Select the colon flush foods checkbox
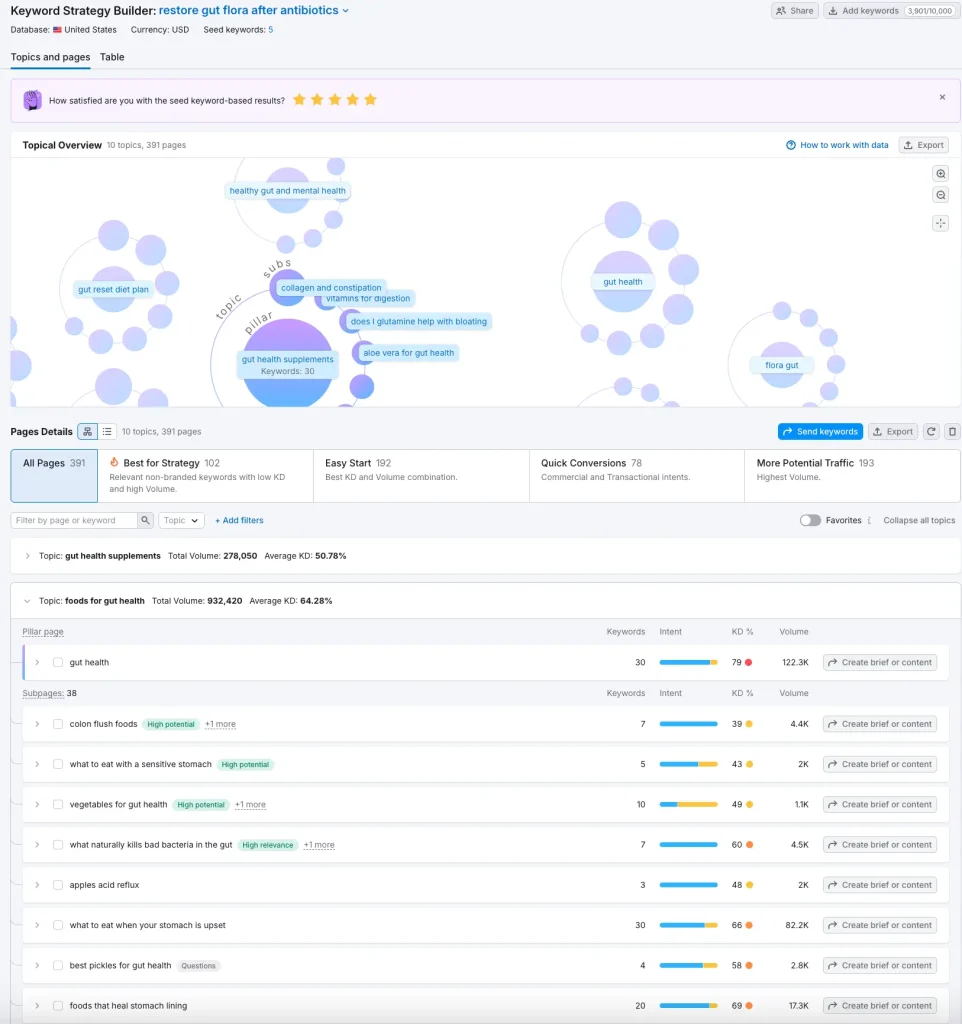The width and height of the screenshot is (962, 1024). click(x=58, y=724)
